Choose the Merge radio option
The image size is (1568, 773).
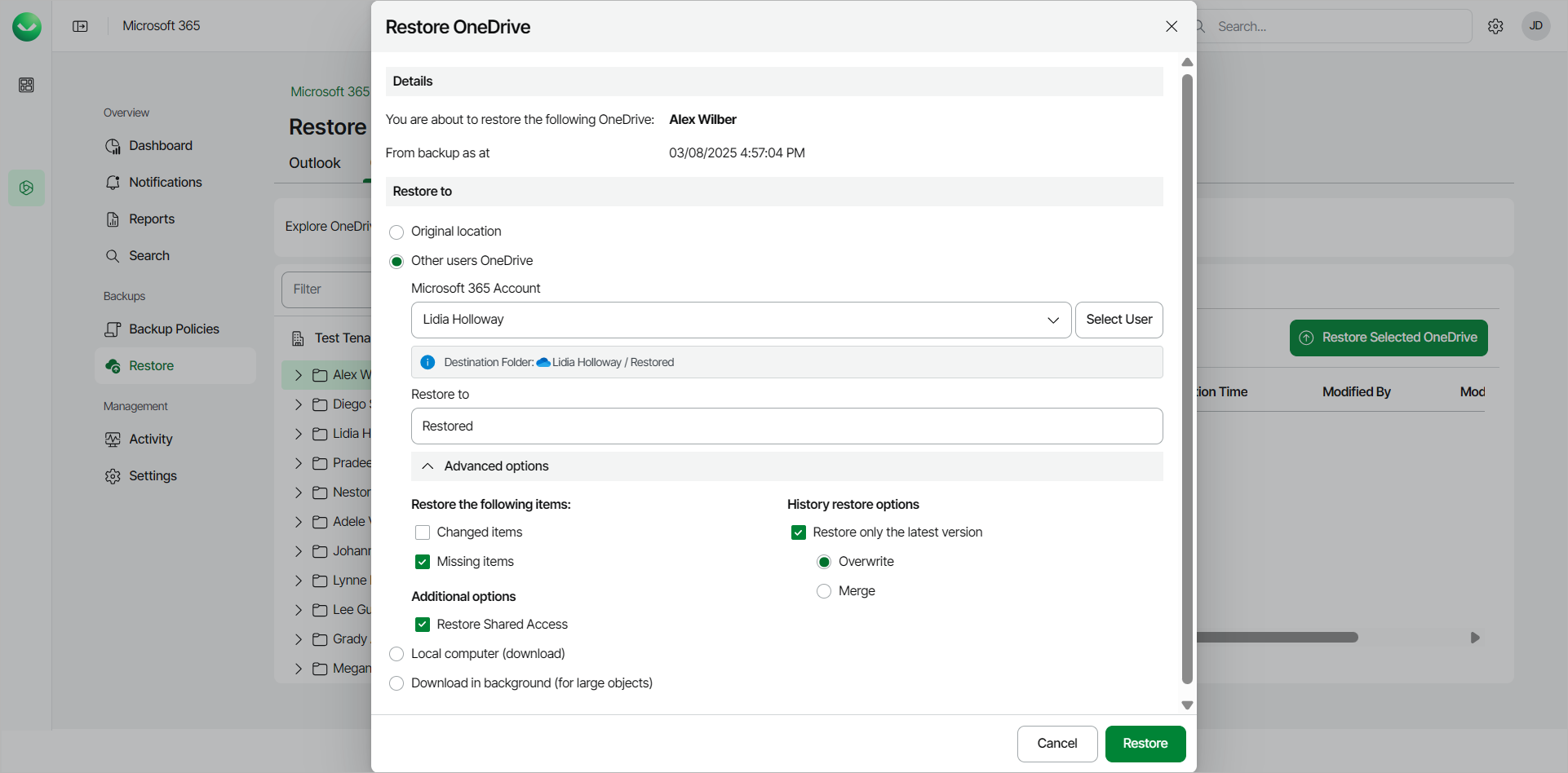tap(824, 591)
